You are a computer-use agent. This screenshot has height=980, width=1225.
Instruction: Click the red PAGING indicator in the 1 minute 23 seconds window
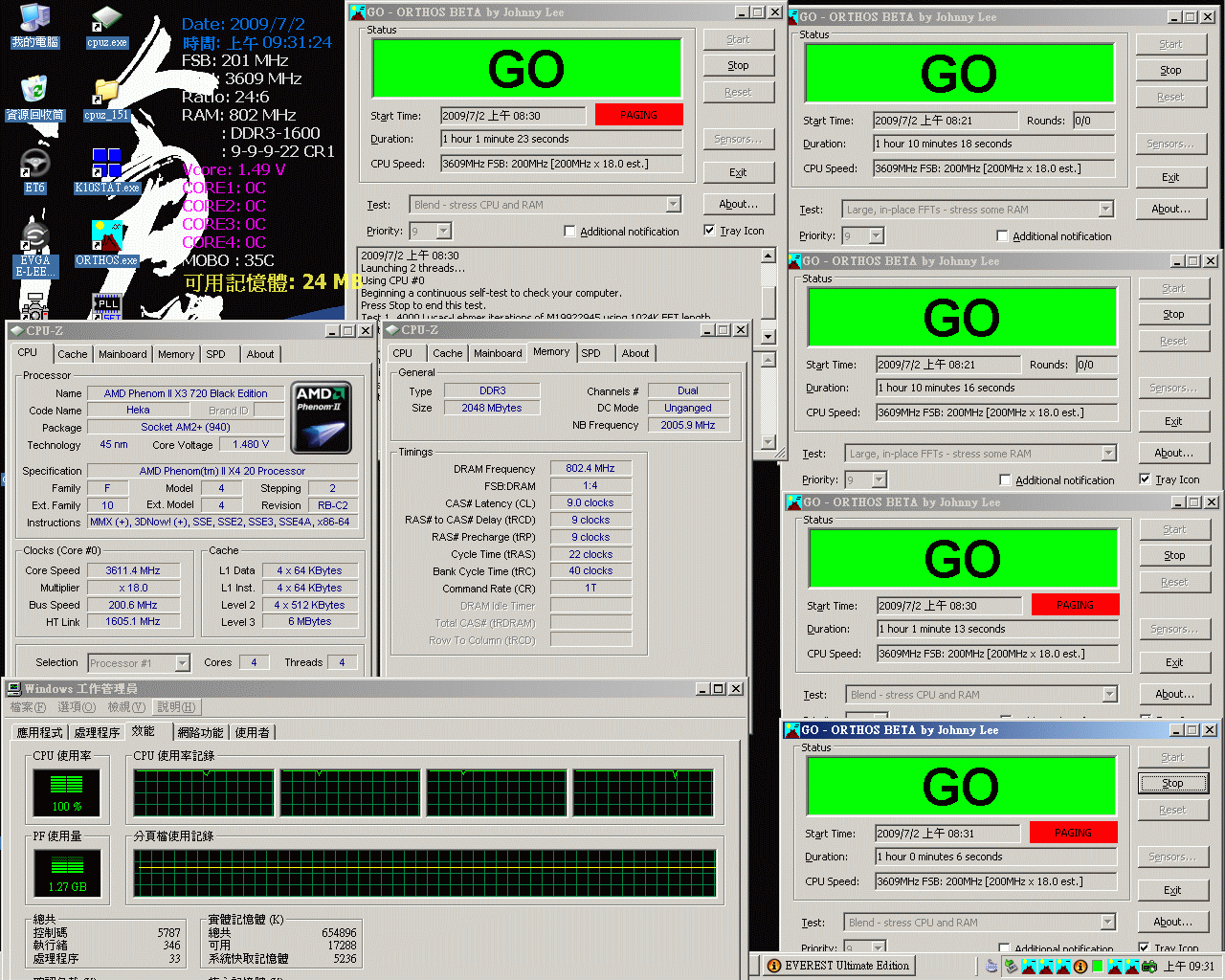point(639,115)
